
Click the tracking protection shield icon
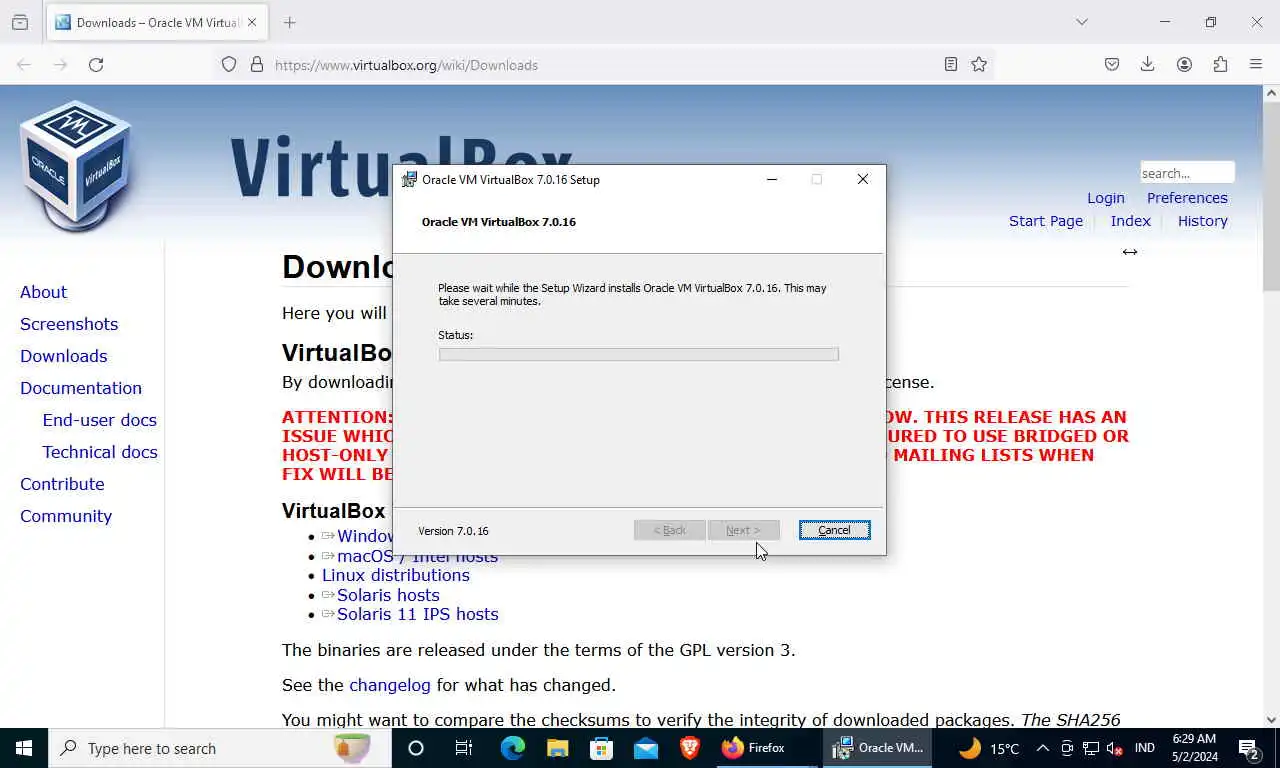229,65
